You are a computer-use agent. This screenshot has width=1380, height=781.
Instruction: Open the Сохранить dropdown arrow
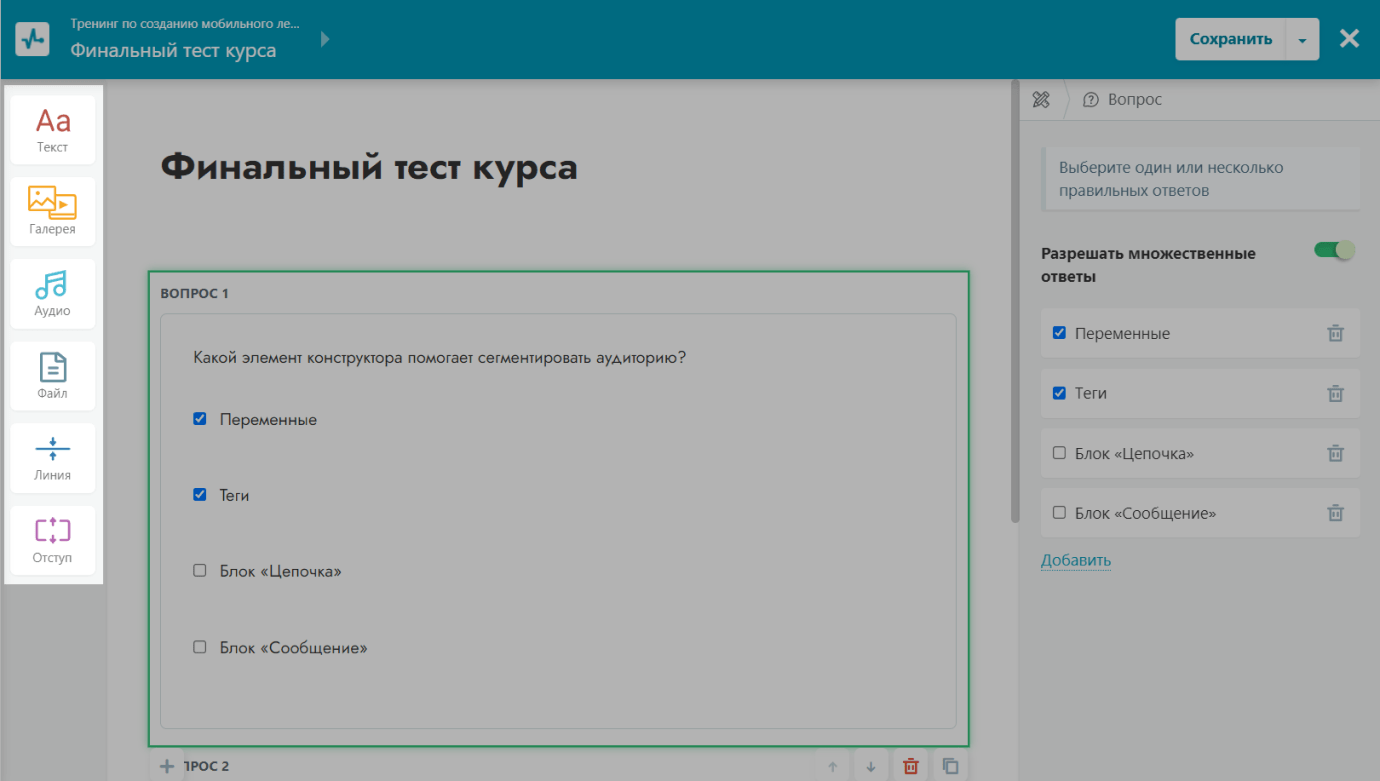click(1302, 39)
